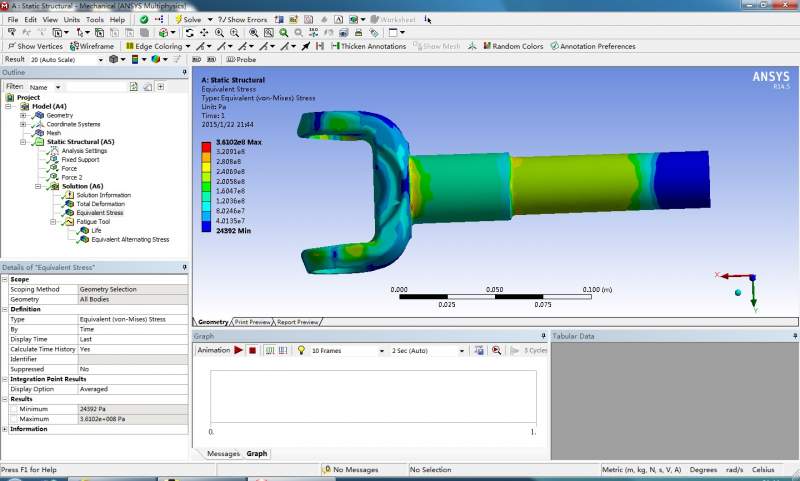800x481 pixels.
Task: Select the Rotate view tool
Action: pyautogui.click(x=189, y=33)
